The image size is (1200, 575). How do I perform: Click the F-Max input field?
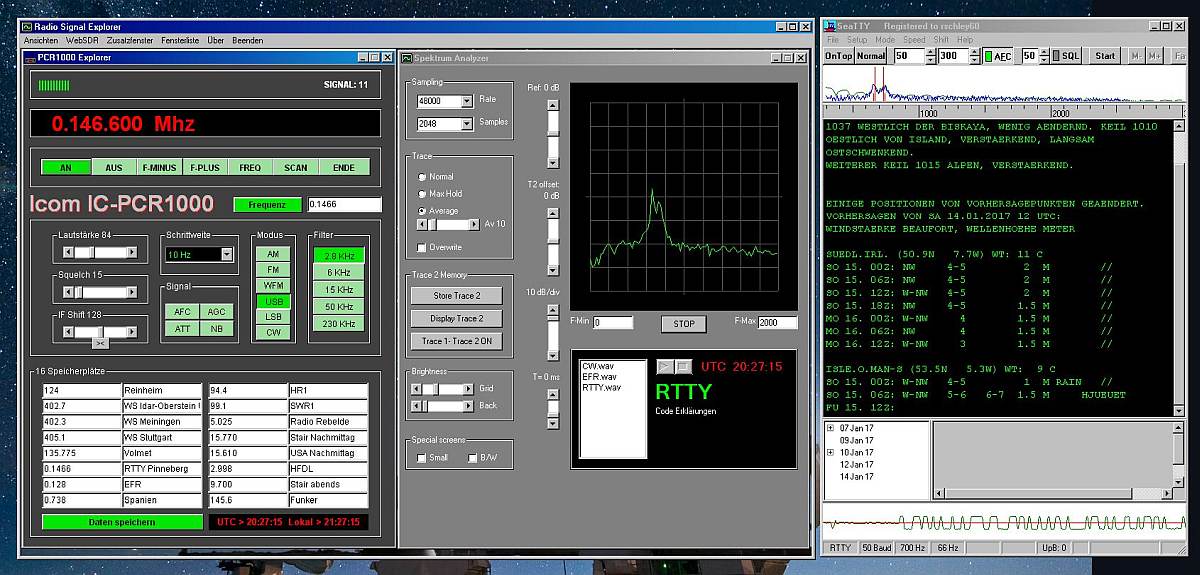click(x=777, y=323)
